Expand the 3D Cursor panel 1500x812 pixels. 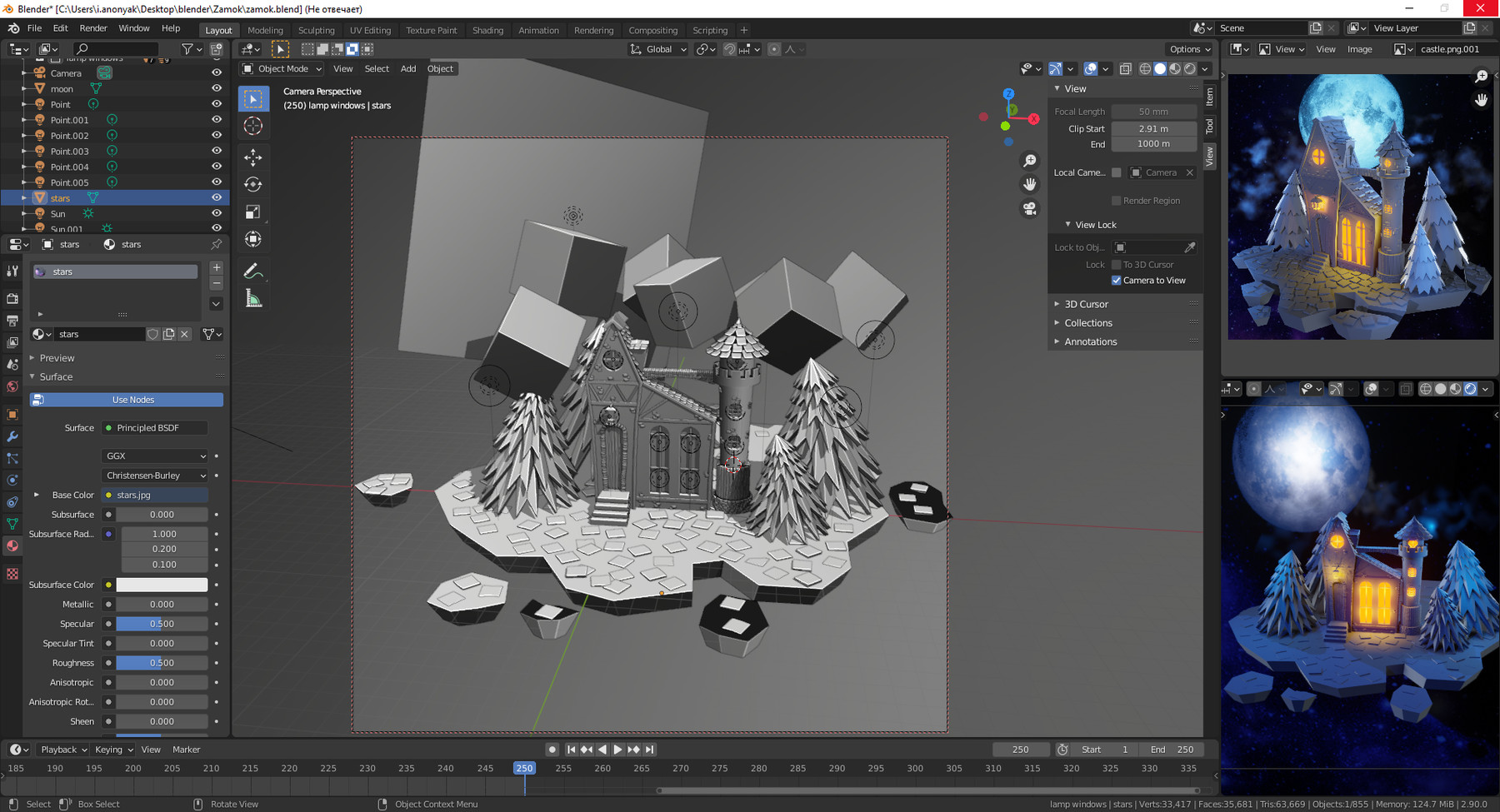coord(1087,304)
